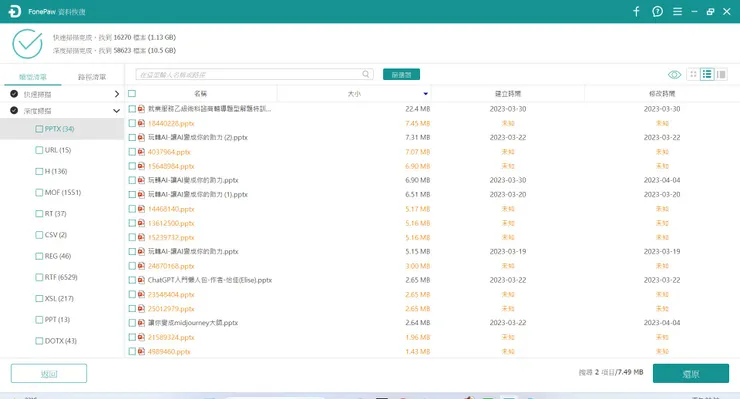Expand the quick scan tree chevron
This screenshot has height=399, width=740.
(117, 94)
